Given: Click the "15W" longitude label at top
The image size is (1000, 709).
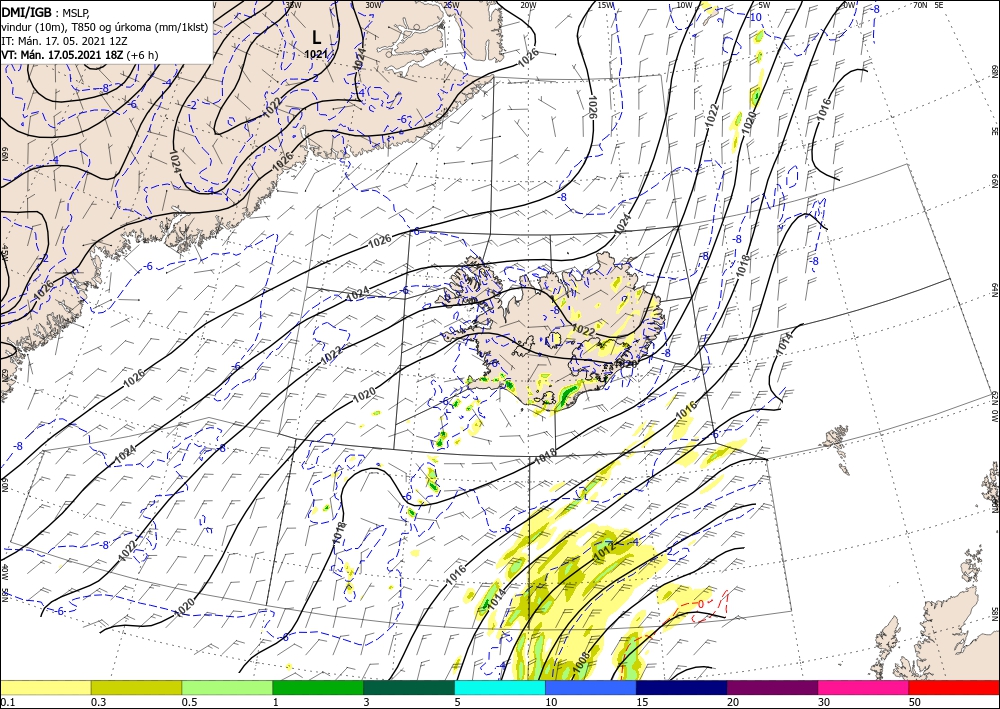Looking at the screenshot, I should [x=606, y=5].
